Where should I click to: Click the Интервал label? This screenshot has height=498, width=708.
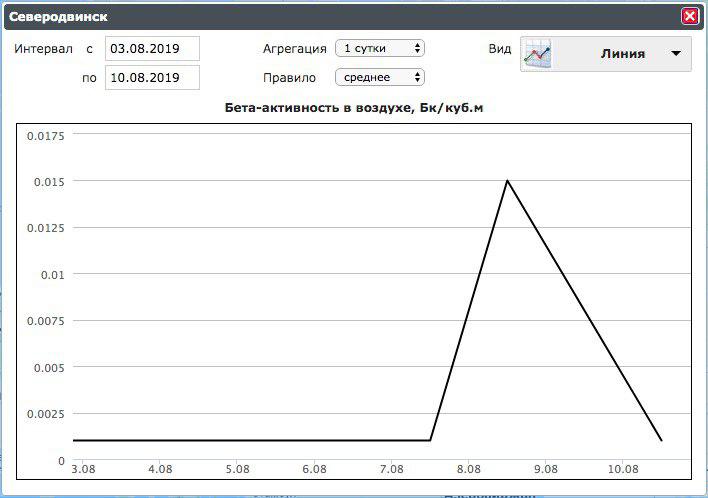tap(43, 48)
